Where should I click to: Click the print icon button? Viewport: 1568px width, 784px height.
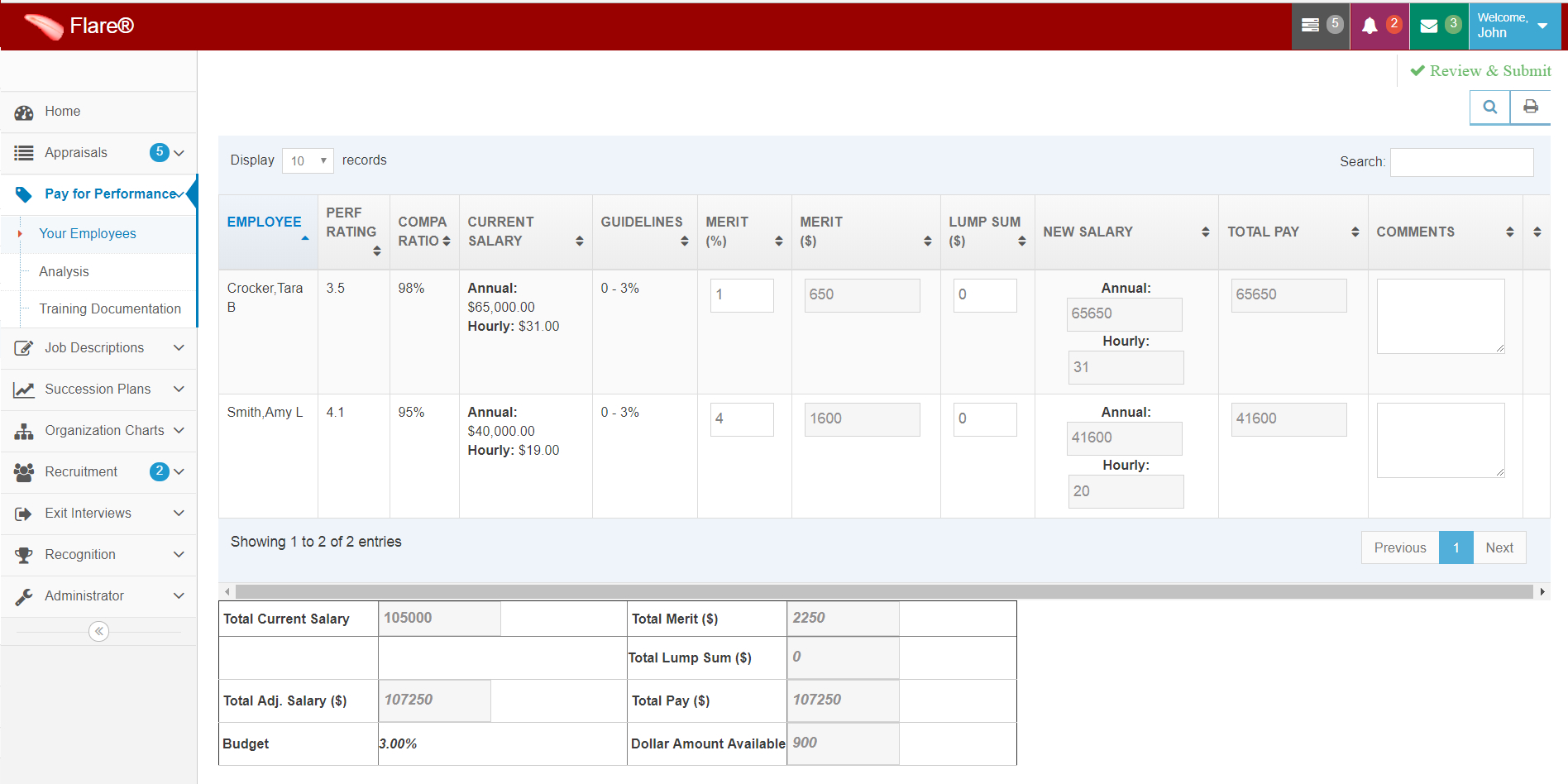point(1531,107)
